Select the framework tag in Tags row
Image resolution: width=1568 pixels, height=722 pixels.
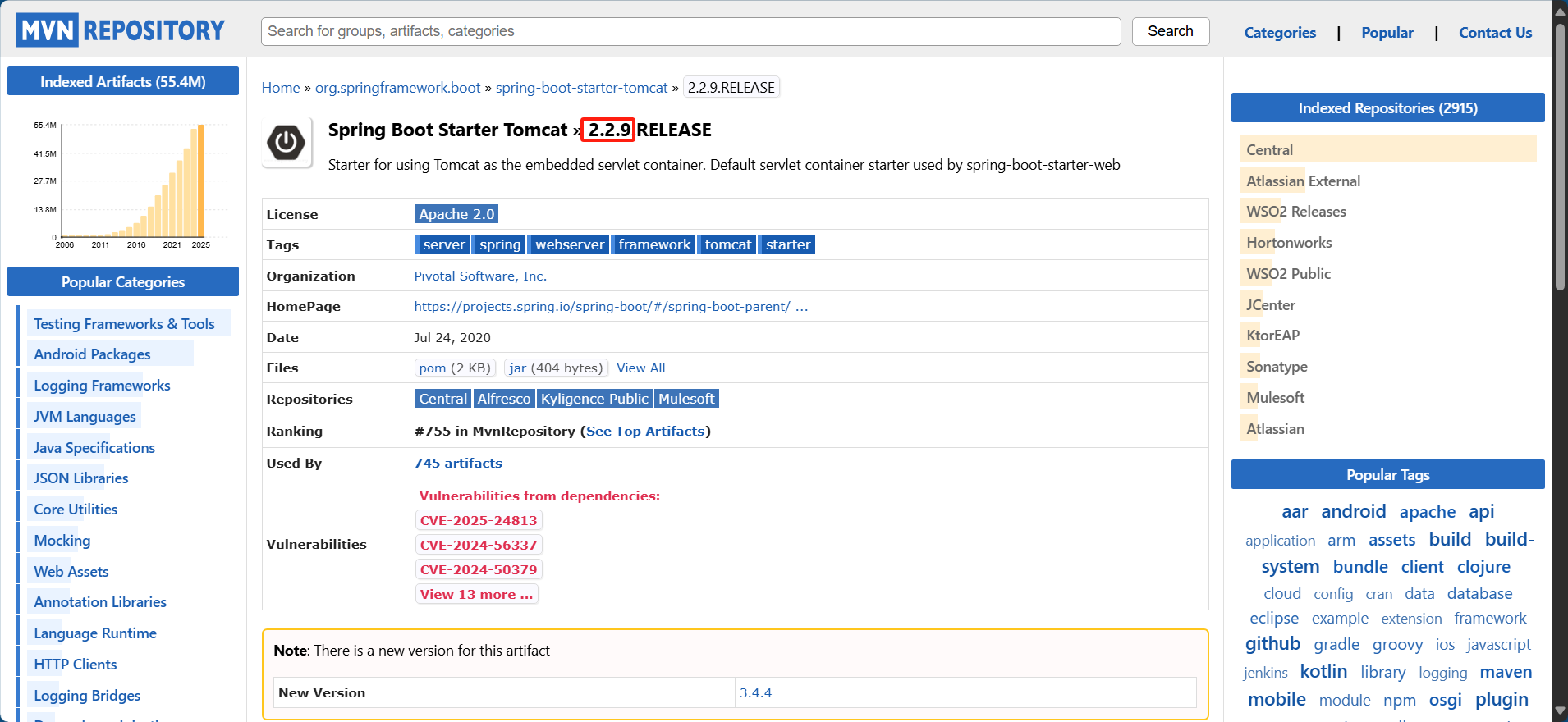pyautogui.click(x=653, y=244)
